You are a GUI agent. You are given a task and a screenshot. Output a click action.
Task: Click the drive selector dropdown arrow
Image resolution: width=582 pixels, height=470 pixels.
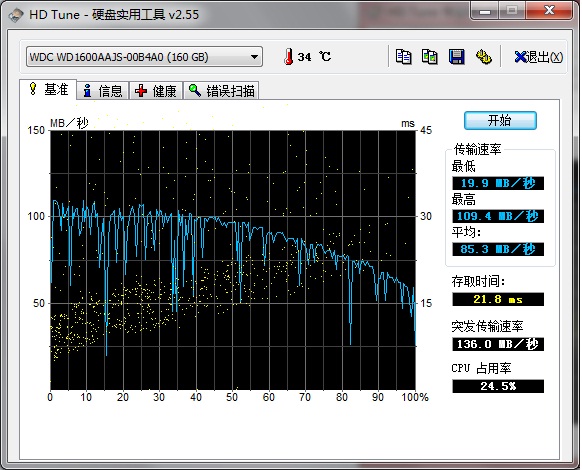pos(254,57)
